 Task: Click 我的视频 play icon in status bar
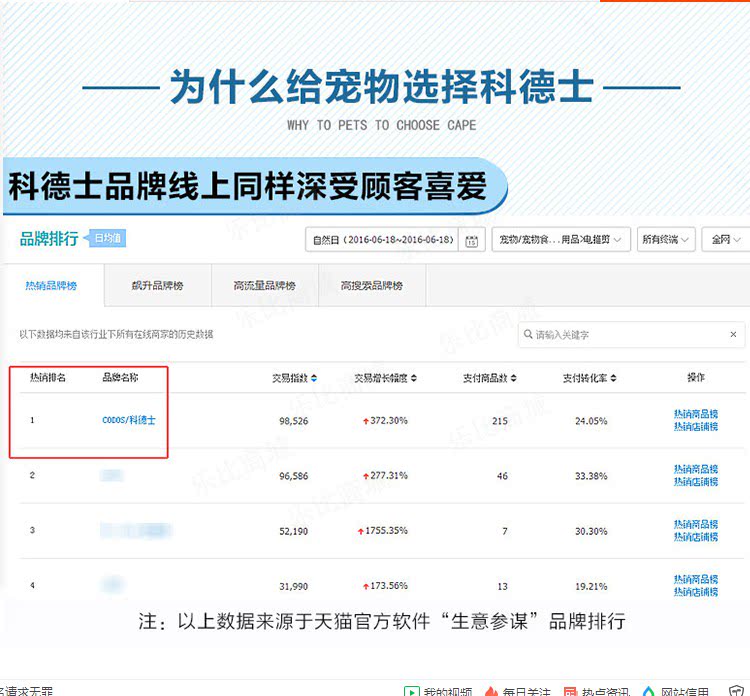412,691
